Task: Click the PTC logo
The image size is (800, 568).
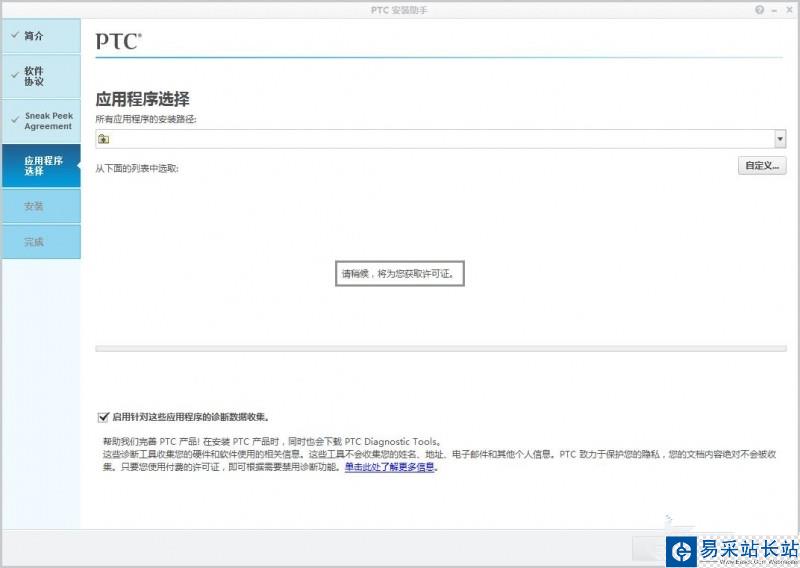Action: coord(118,41)
